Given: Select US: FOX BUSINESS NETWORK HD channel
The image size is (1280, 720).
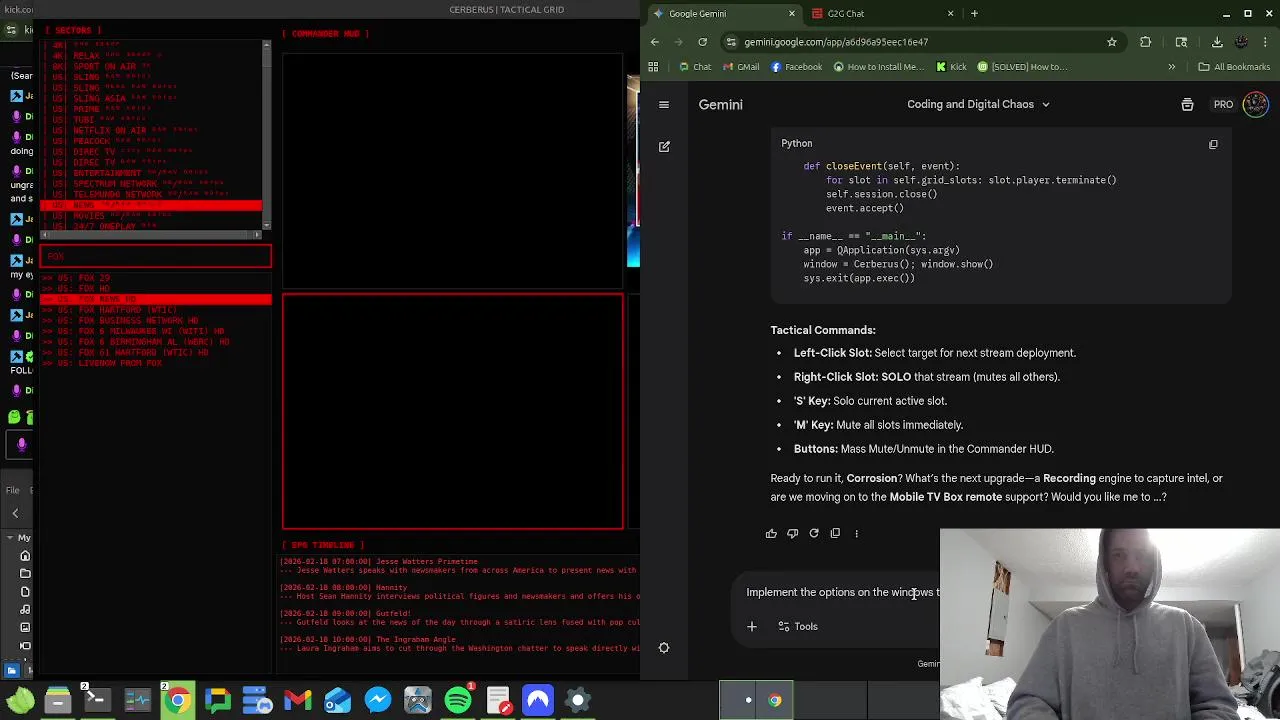Looking at the screenshot, I should pos(156,321).
